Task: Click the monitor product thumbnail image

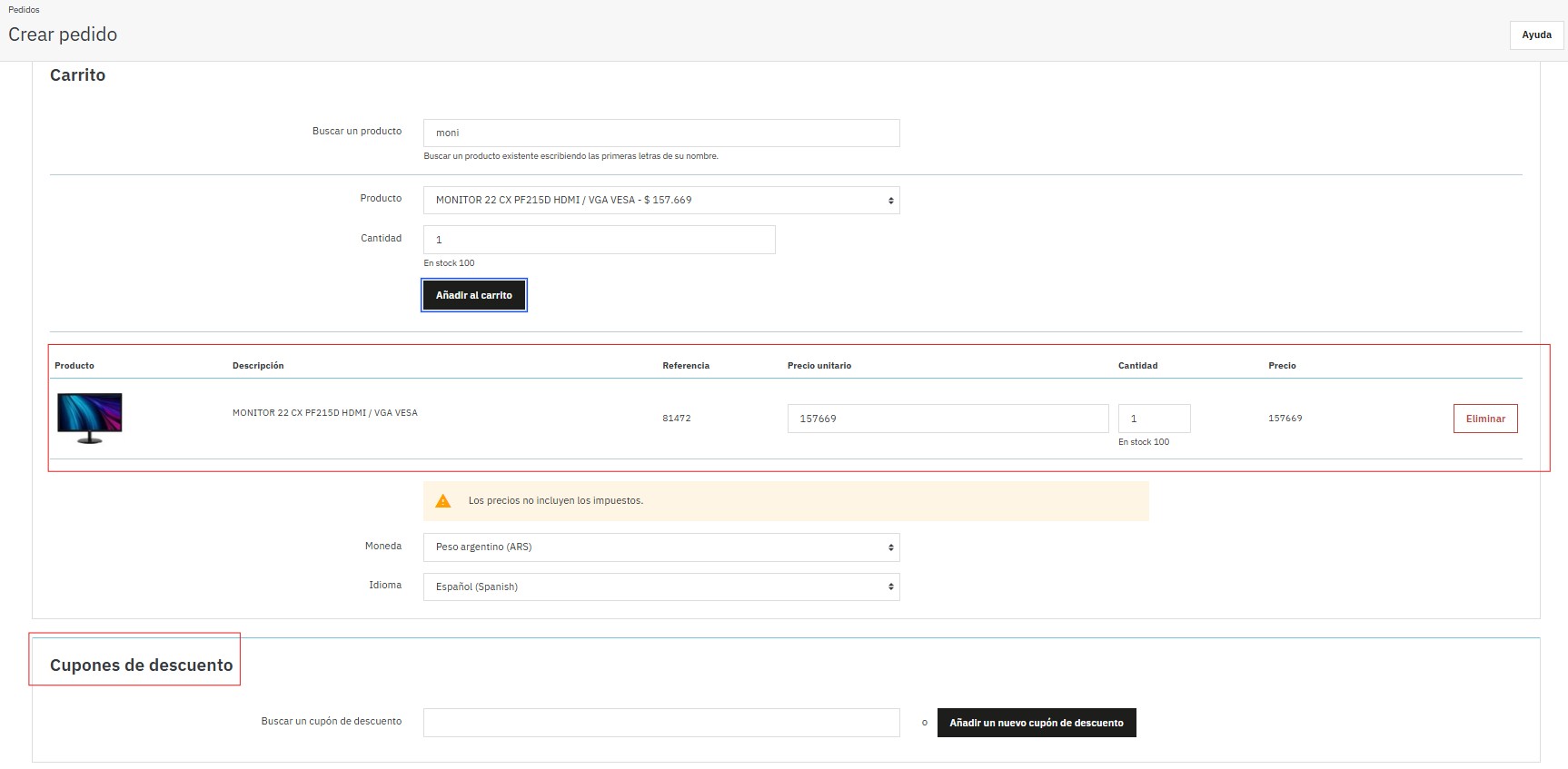Action: 89,418
